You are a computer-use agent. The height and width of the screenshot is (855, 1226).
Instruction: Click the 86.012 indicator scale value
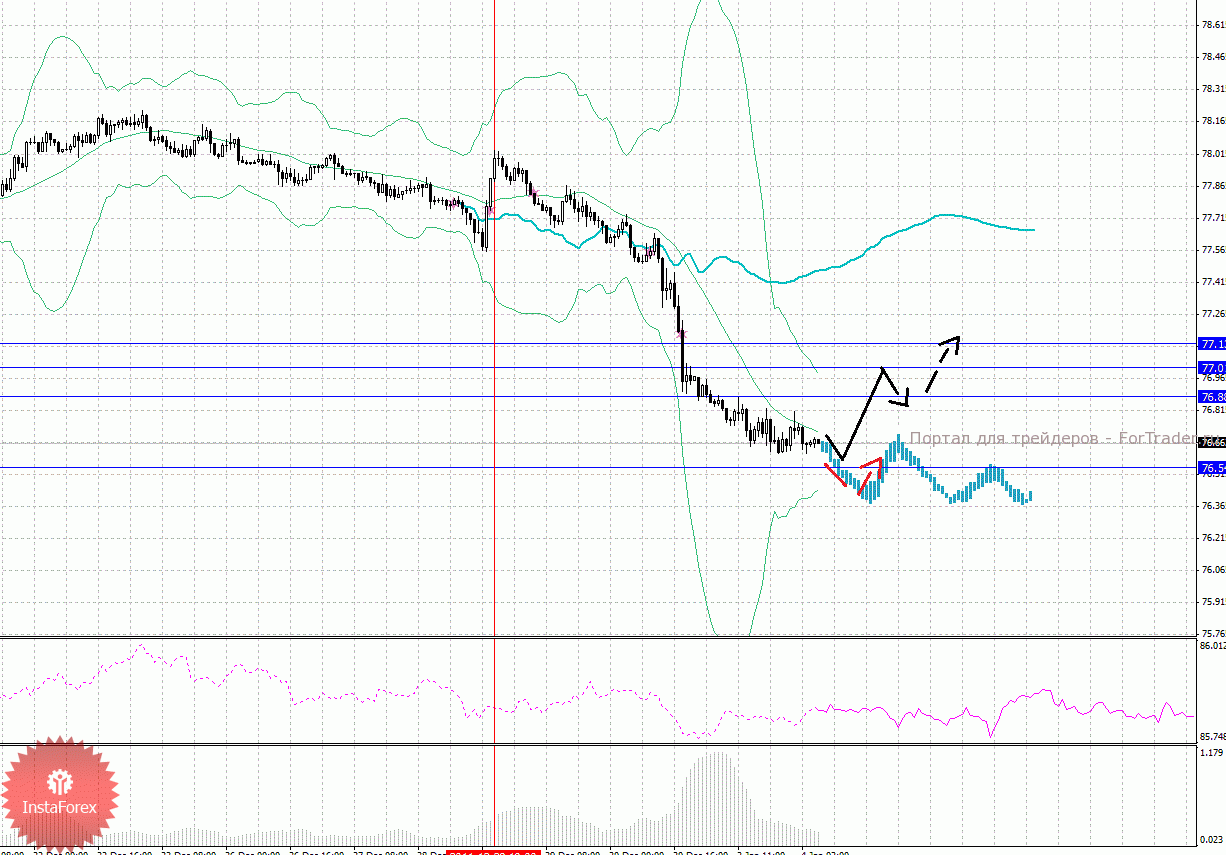pos(1211,647)
